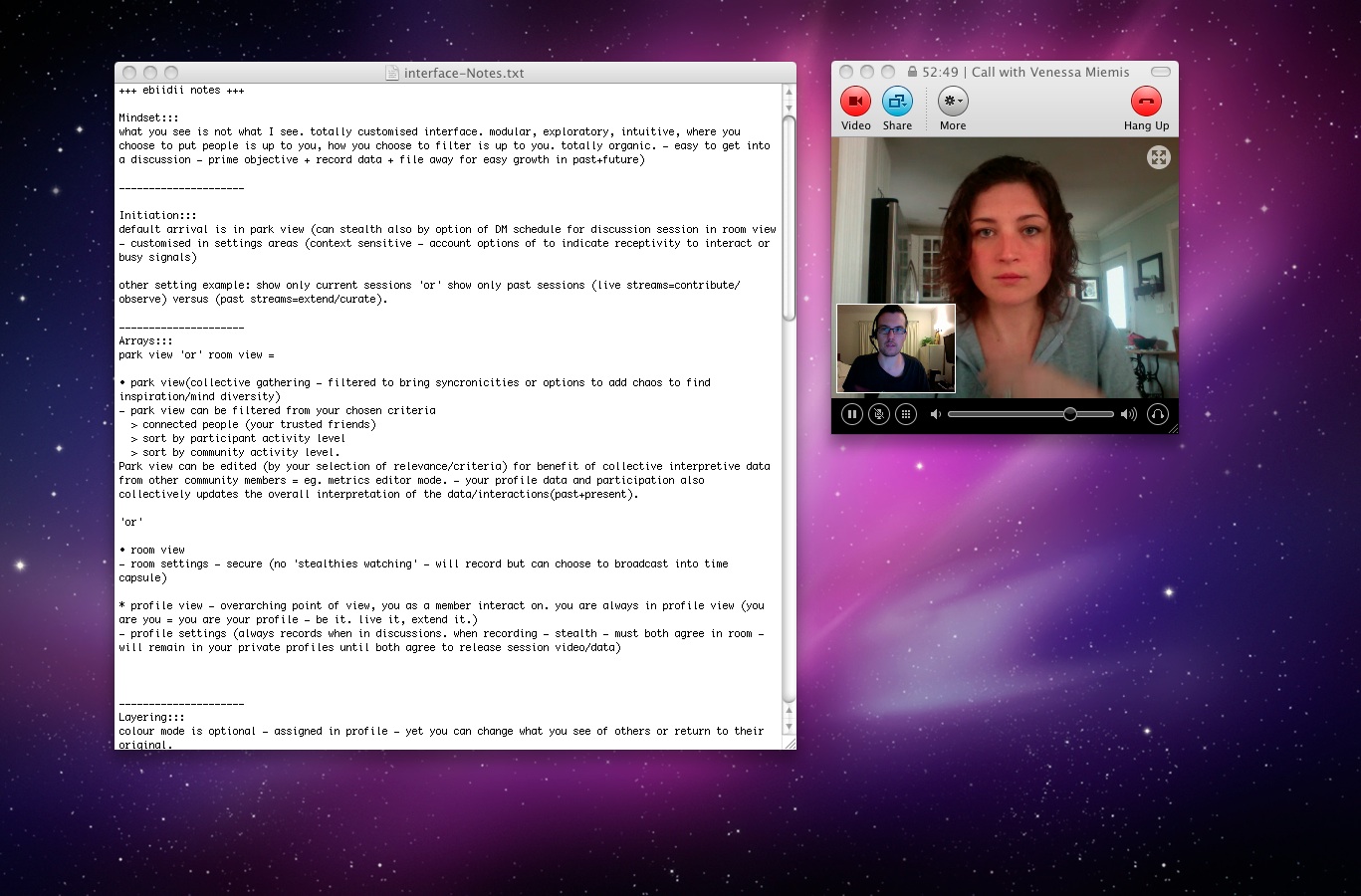Click the loud volume speaker icon
Image resolution: width=1361 pixels, height=896 pixels.
point(1128,414)
